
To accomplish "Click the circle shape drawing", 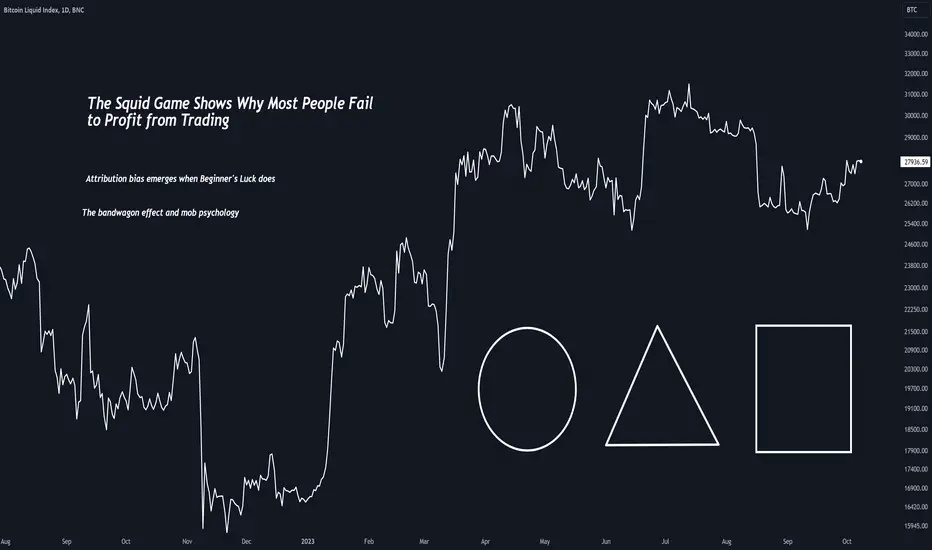I will click(x=527, y=389).
